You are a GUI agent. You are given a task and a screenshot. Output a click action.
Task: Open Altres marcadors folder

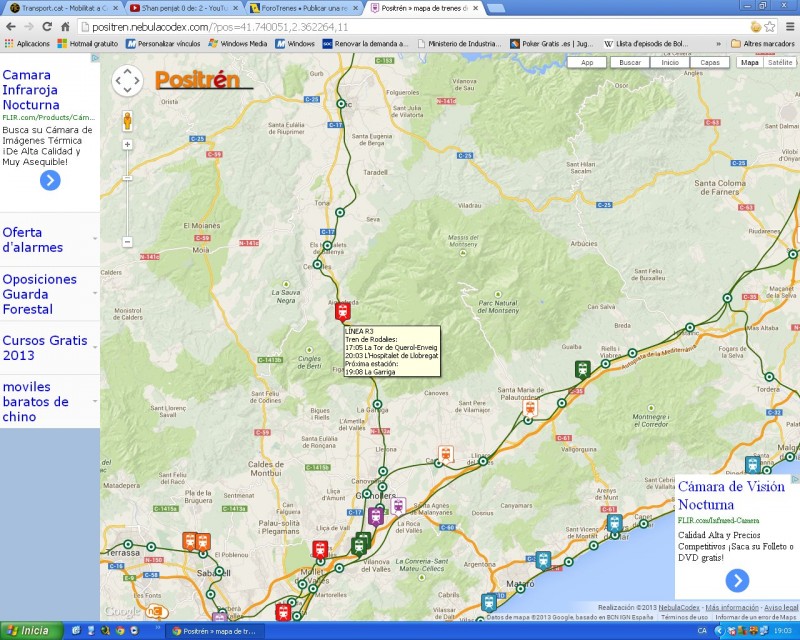coord(763,44)
